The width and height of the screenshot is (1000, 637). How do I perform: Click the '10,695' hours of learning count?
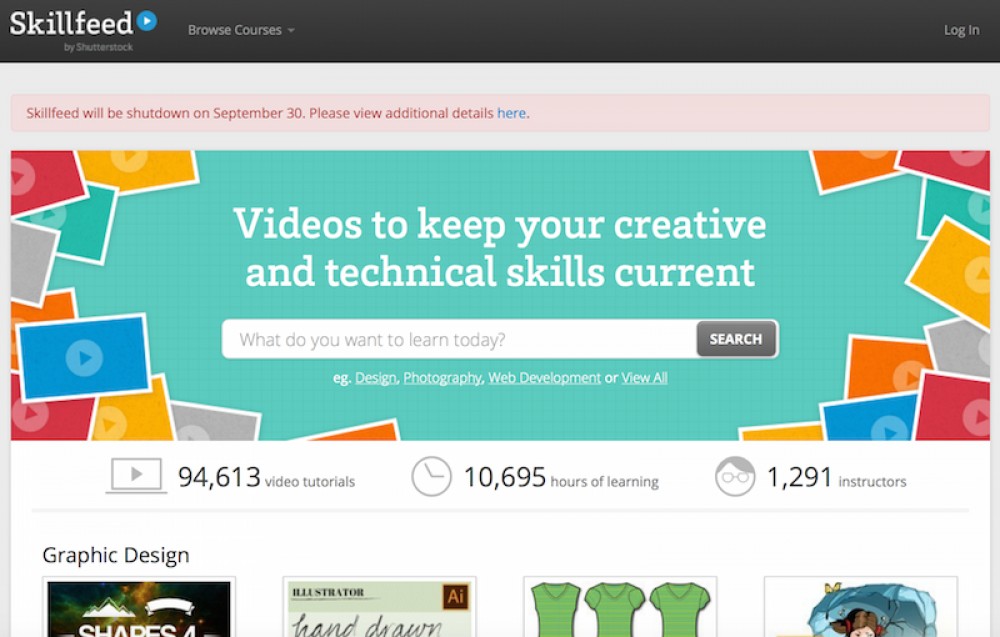[504, 477]
